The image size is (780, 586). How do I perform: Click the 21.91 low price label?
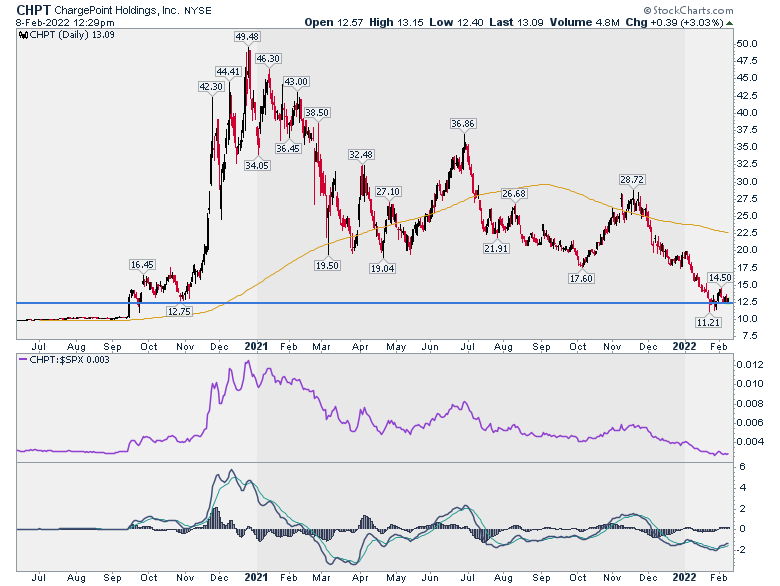click(x=496, y=248)
